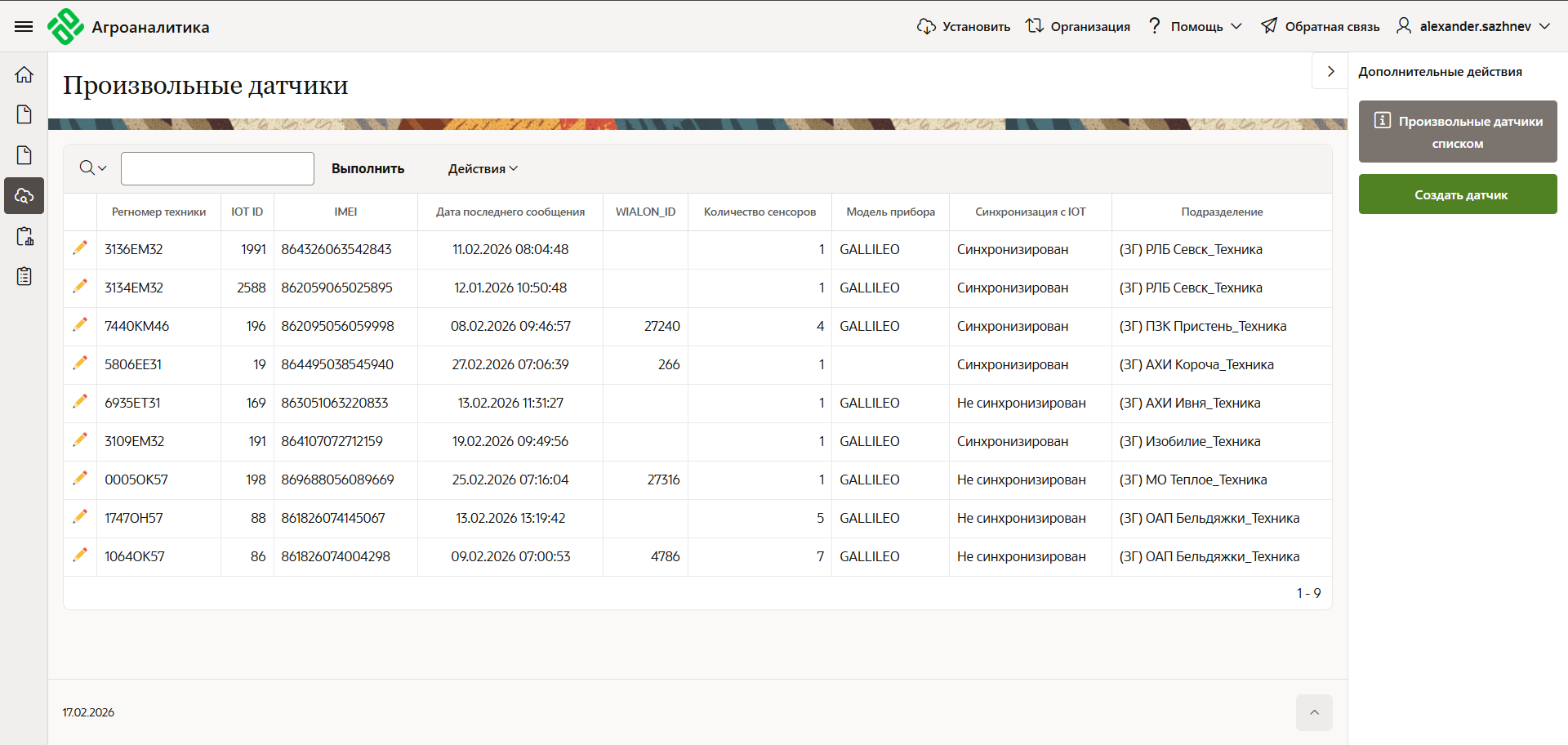
Task: Expand the alexander.sazhnev user menu
Action: [x=1474, y=27]
